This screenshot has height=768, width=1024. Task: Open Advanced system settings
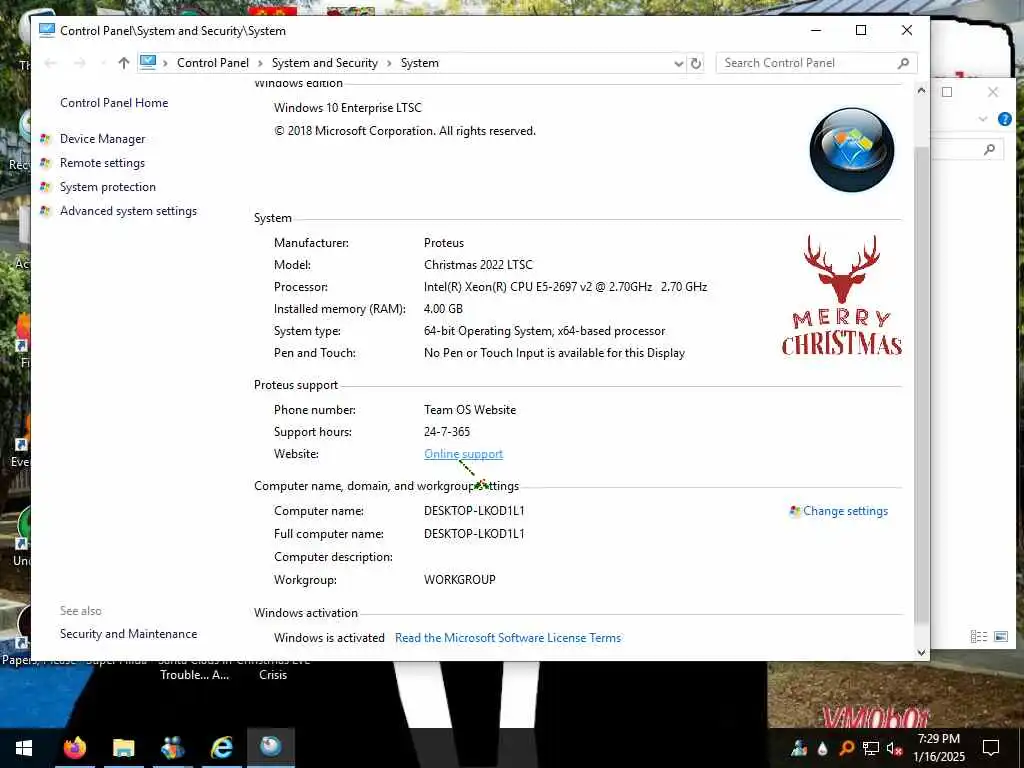(129, 211)
